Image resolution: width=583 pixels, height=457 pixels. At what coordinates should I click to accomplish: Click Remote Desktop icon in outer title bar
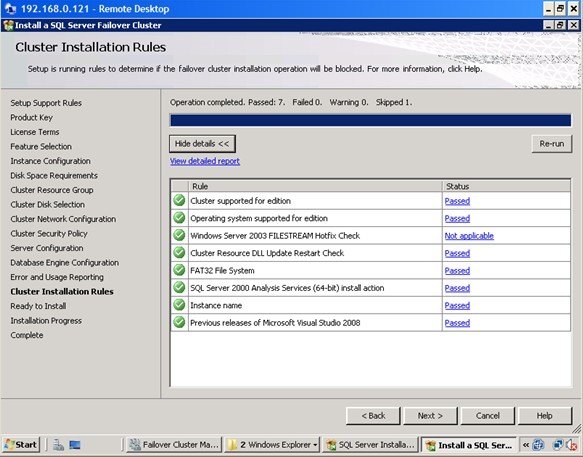click(10, 9)
